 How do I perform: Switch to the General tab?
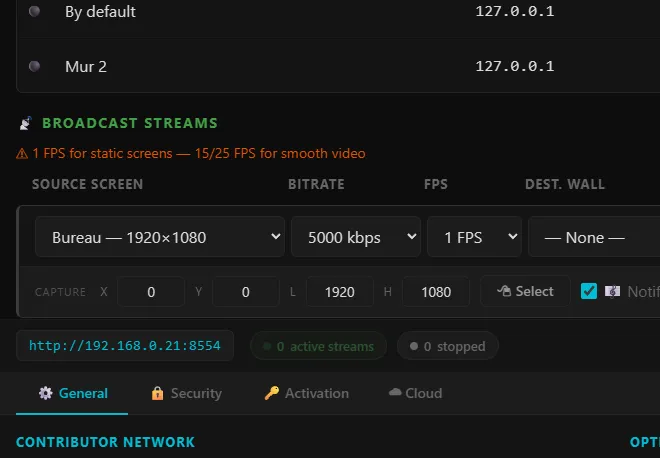click(72, 393)
